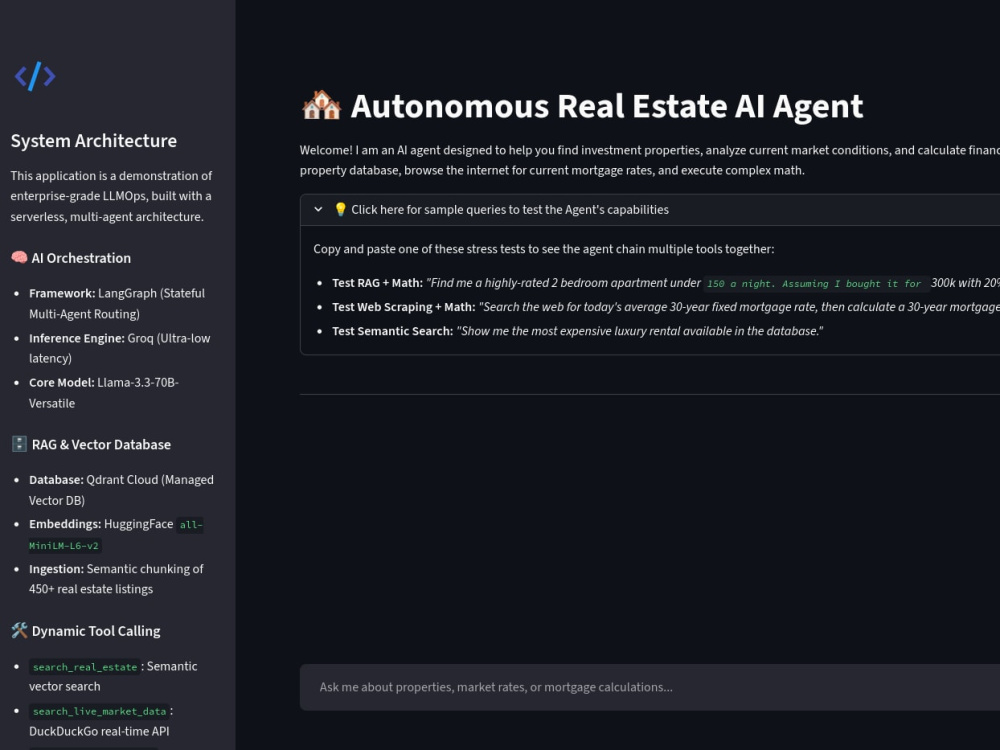
Task: Click the brain icon next to AI Orchestration
Action: (x=19, y=258)
